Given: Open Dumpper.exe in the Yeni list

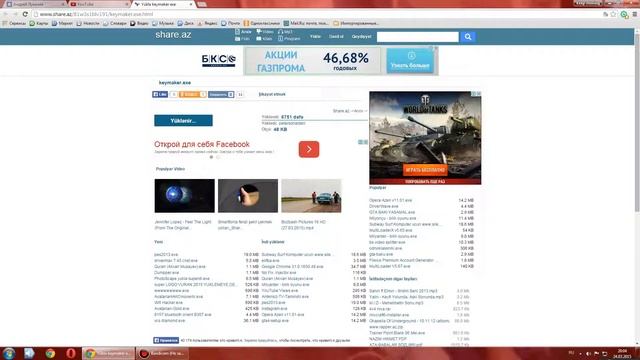Looking at the screenshot, I should coord(167,273).
